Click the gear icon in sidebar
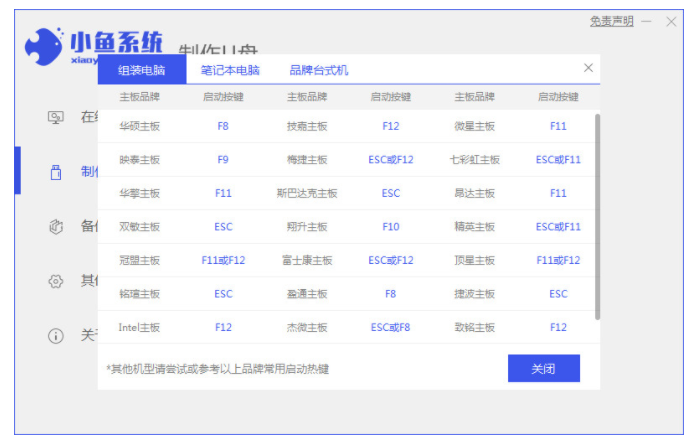This screenshot has width=699, height=445. coord(56,281)
